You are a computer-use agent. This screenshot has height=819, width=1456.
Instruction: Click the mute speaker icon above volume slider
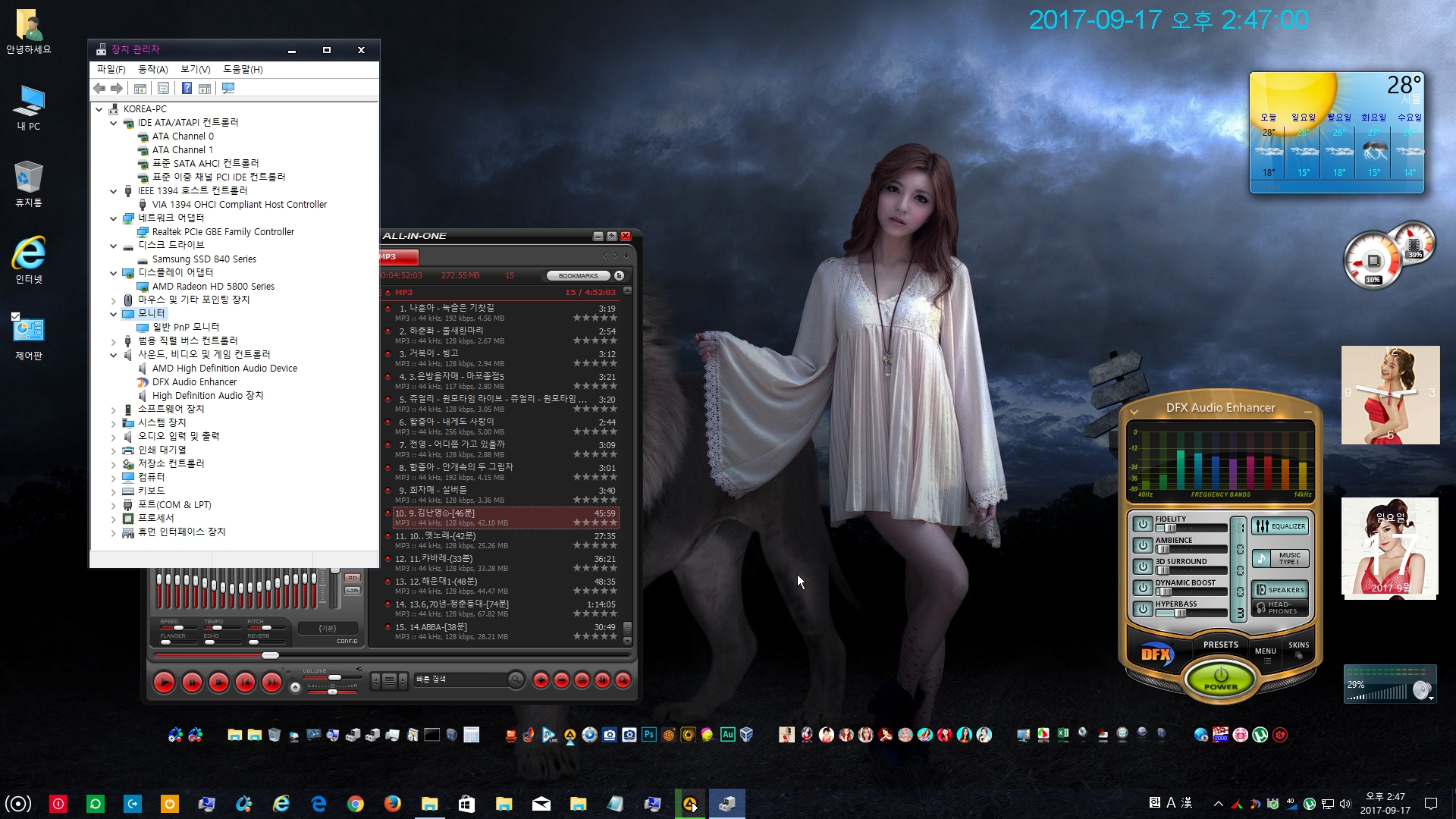click(x=359, y=670)
